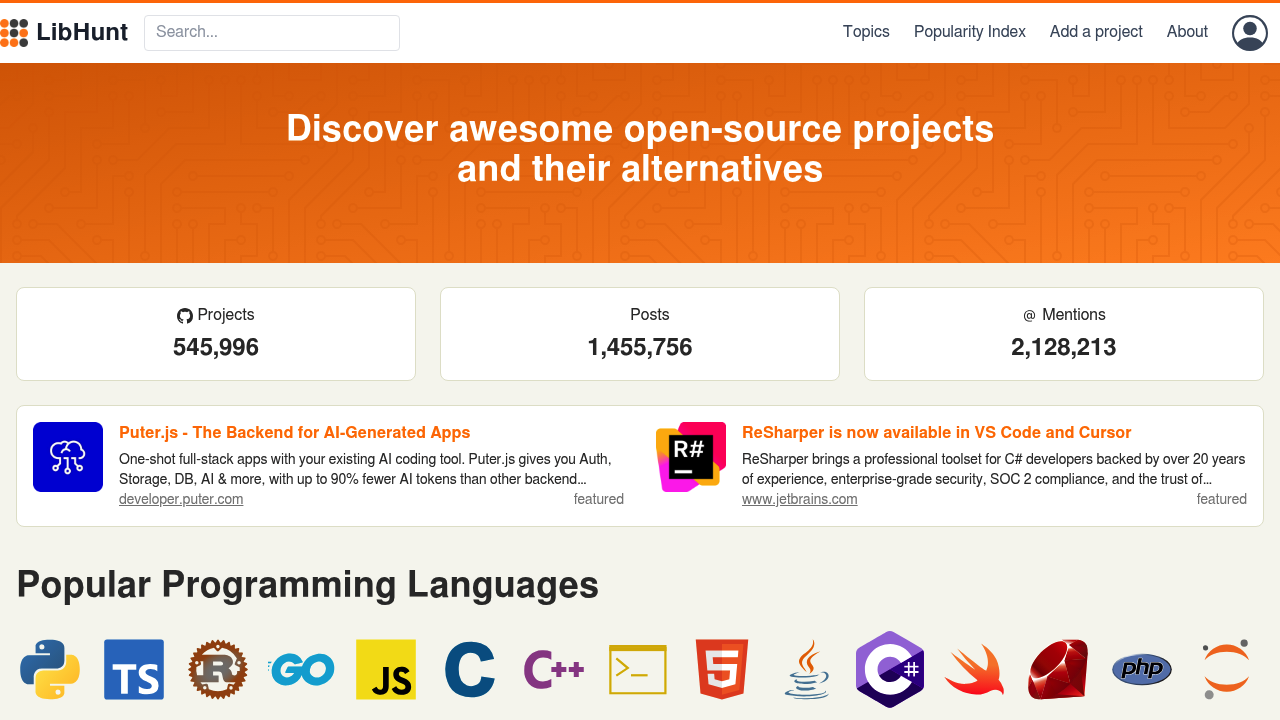Click the ReSharper ad description text
Viewport: 1280px width, 720px height.
coord(994,469)
